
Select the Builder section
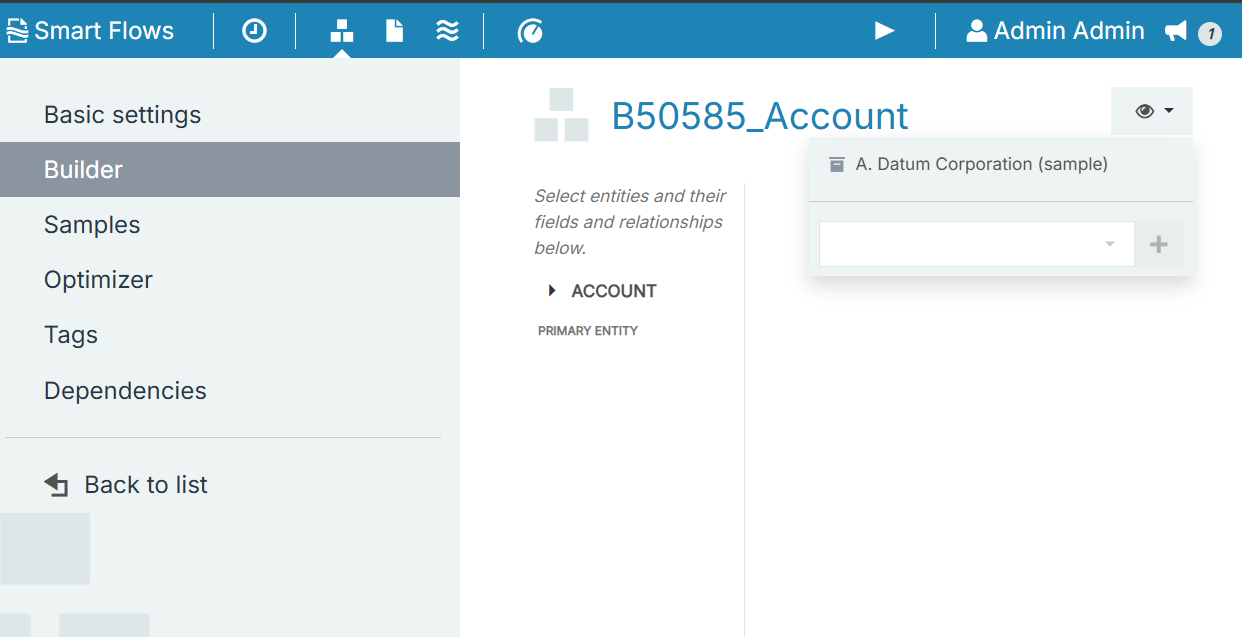pyautogui.click(x=230, y=169)
